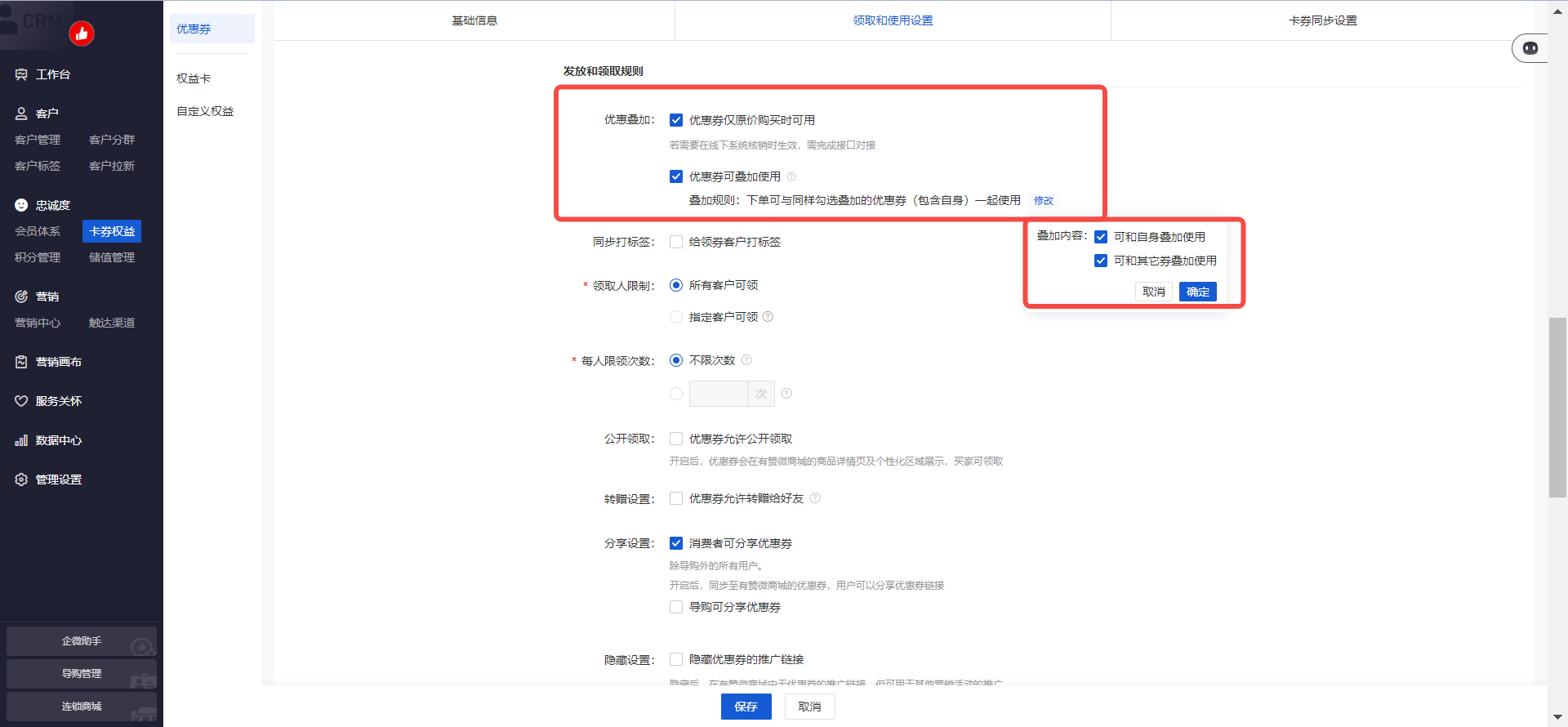Uncheck 优惠券仅原价购买时可用

[x=676, y=120]
